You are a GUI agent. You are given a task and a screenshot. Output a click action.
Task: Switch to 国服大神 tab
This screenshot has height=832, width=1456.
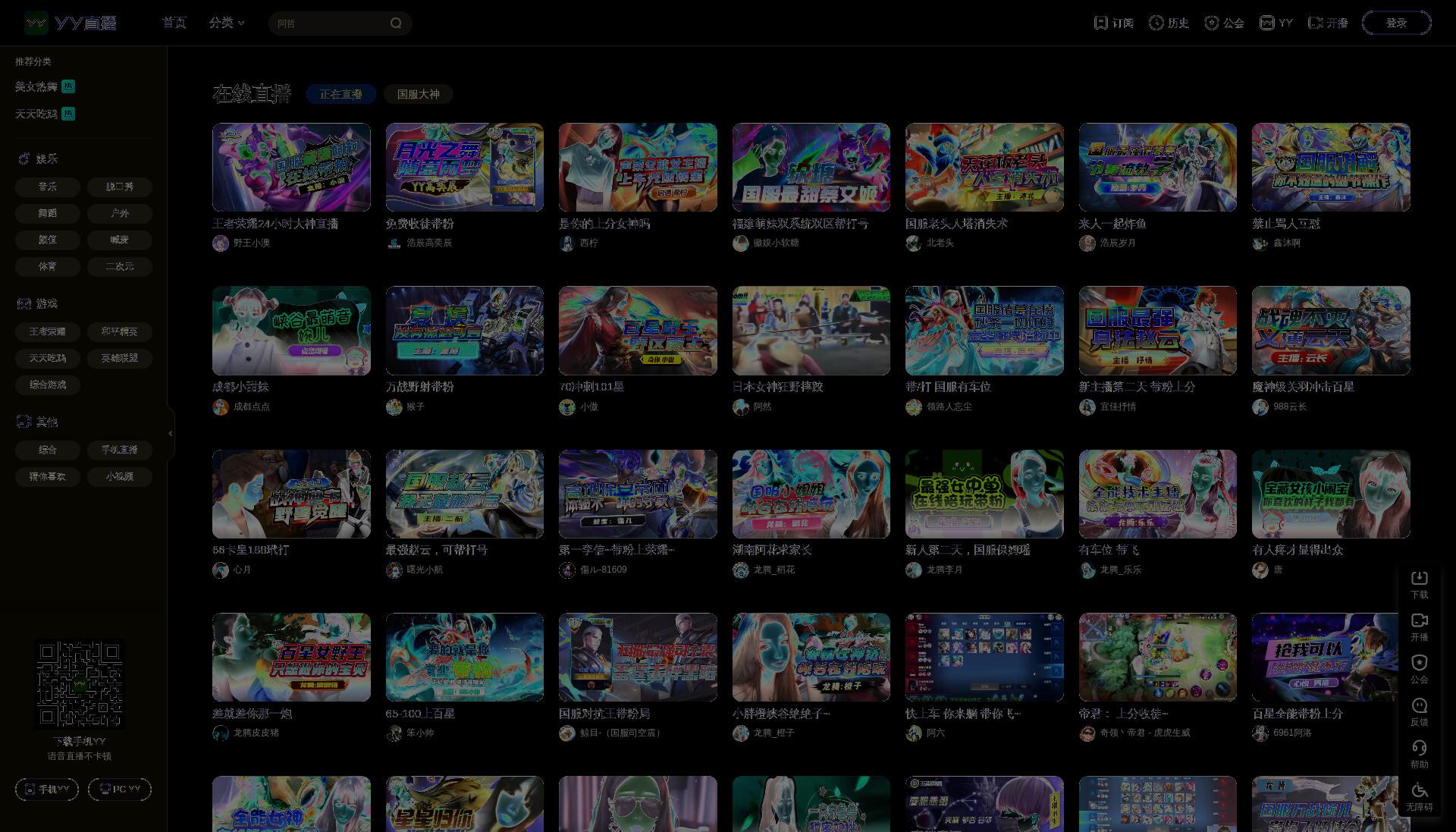coord(419,94)
